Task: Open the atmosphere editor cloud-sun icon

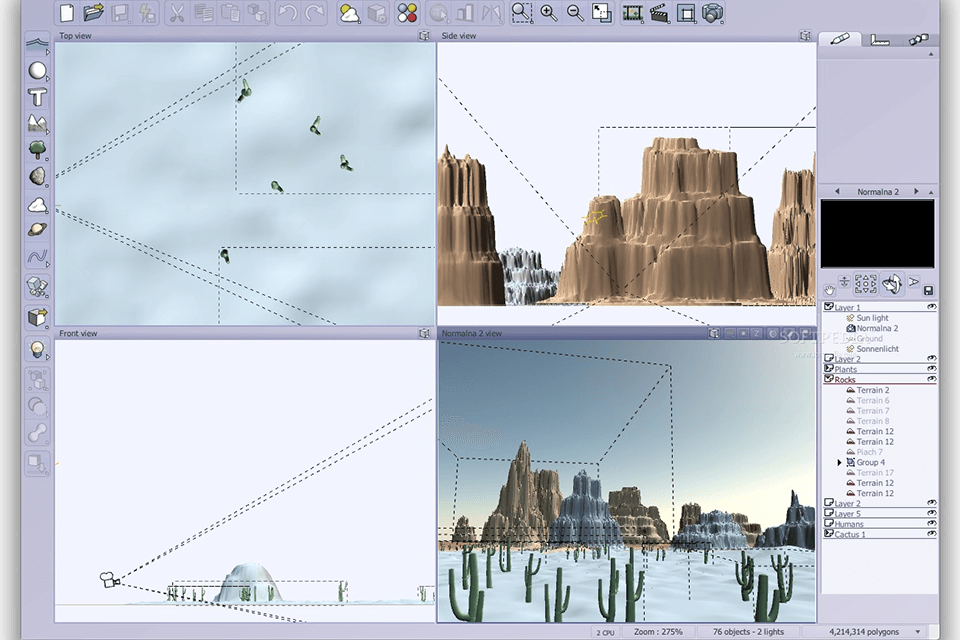Action: pyautogui.click(x=350, y=13)
